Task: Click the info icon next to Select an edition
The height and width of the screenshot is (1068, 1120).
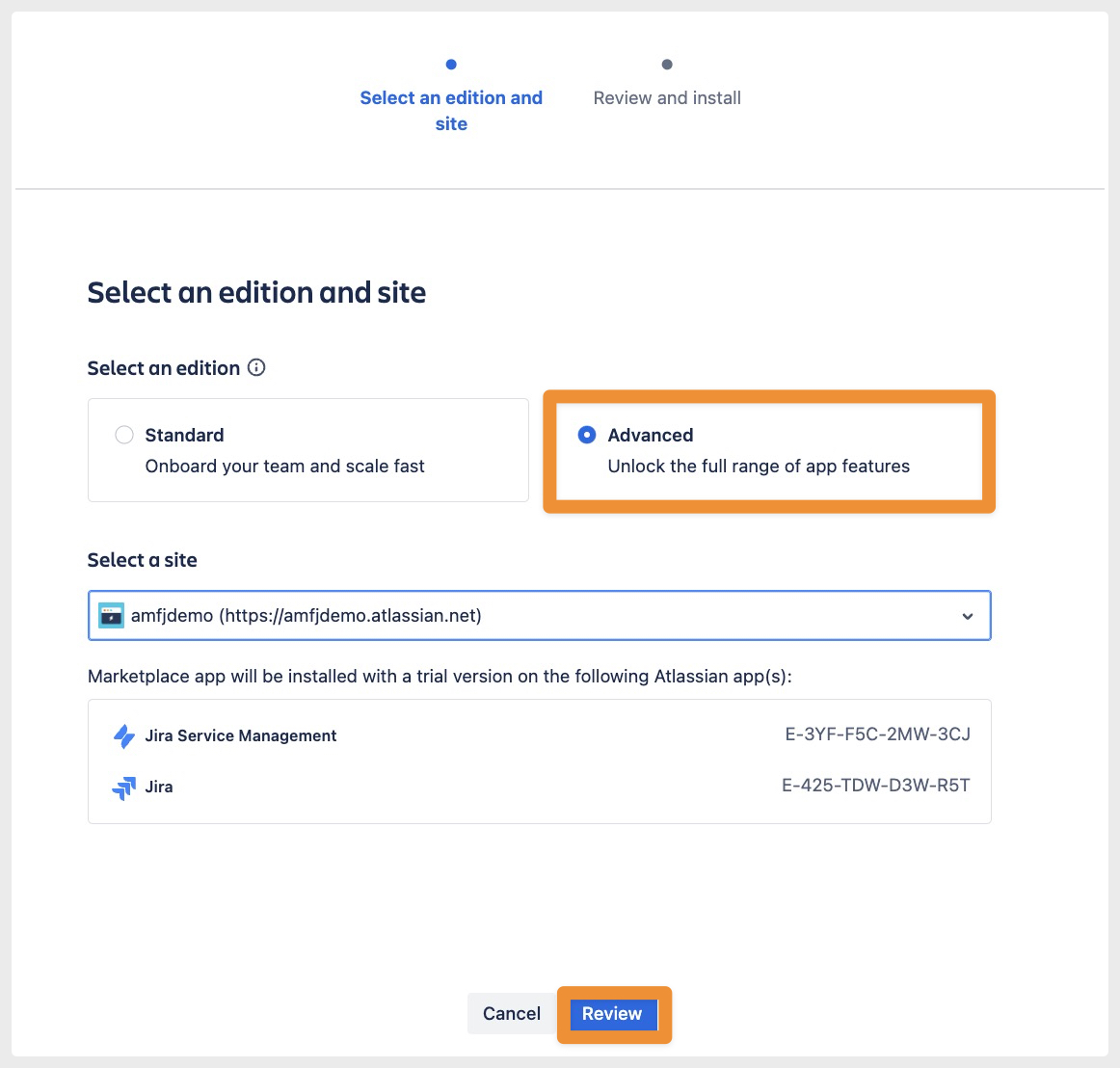Action: (255, 367)
